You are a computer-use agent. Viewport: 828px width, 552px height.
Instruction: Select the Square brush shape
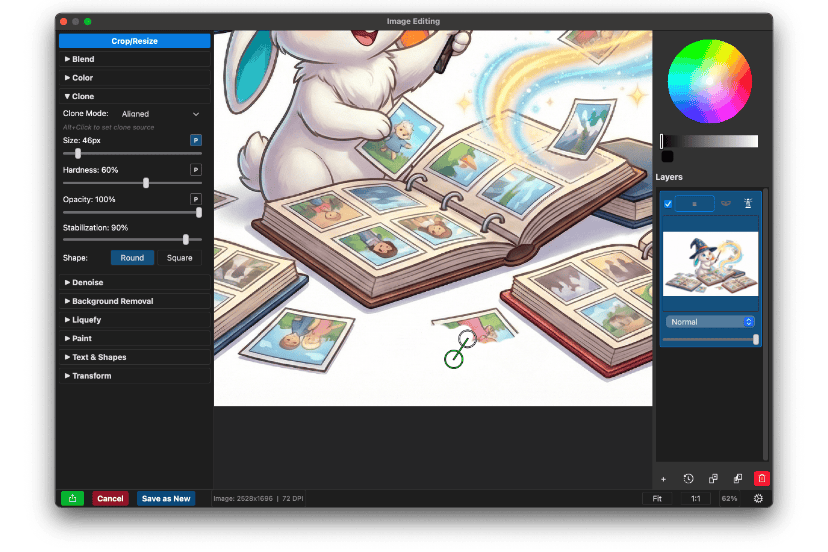tap(180, 258)
